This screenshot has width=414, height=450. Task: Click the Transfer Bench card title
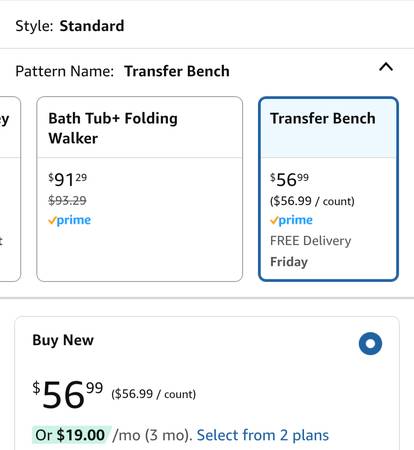[x=323, y=118]
